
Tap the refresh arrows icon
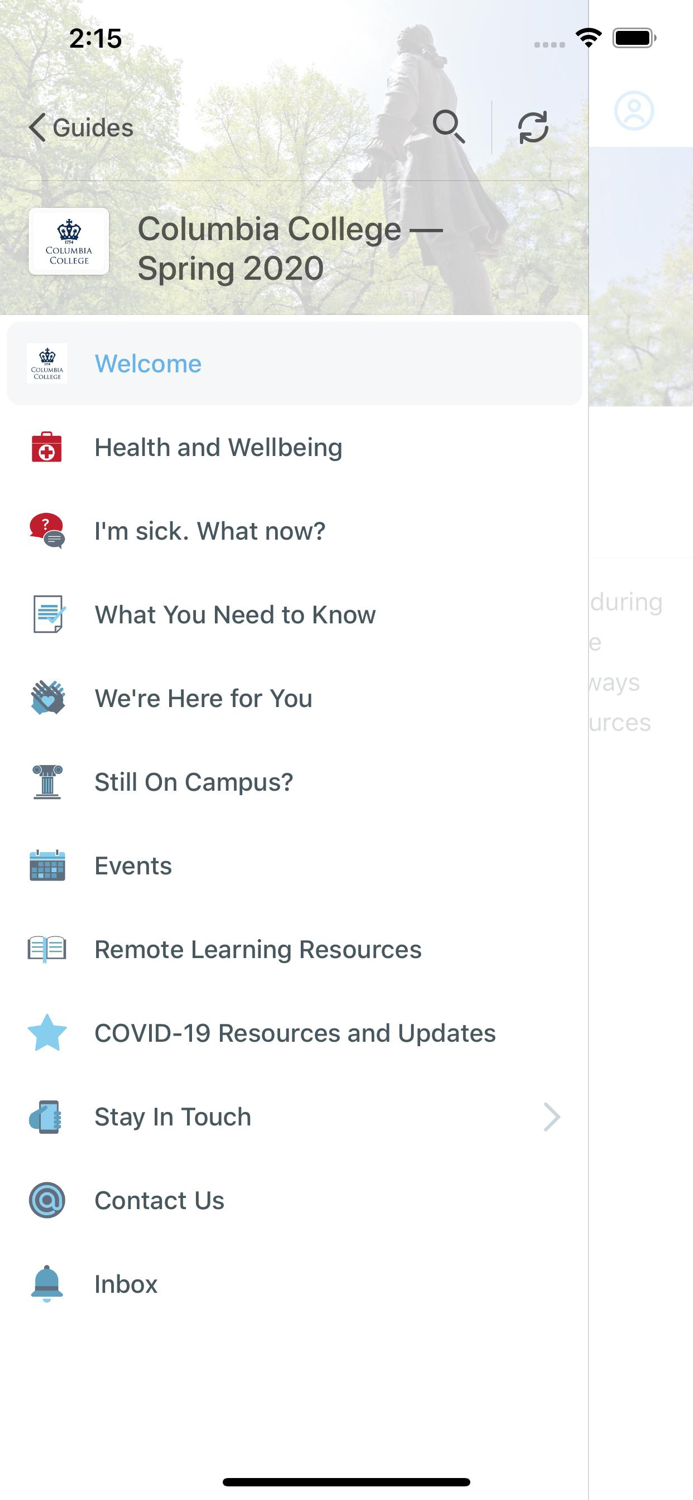(x=533, y=127)
